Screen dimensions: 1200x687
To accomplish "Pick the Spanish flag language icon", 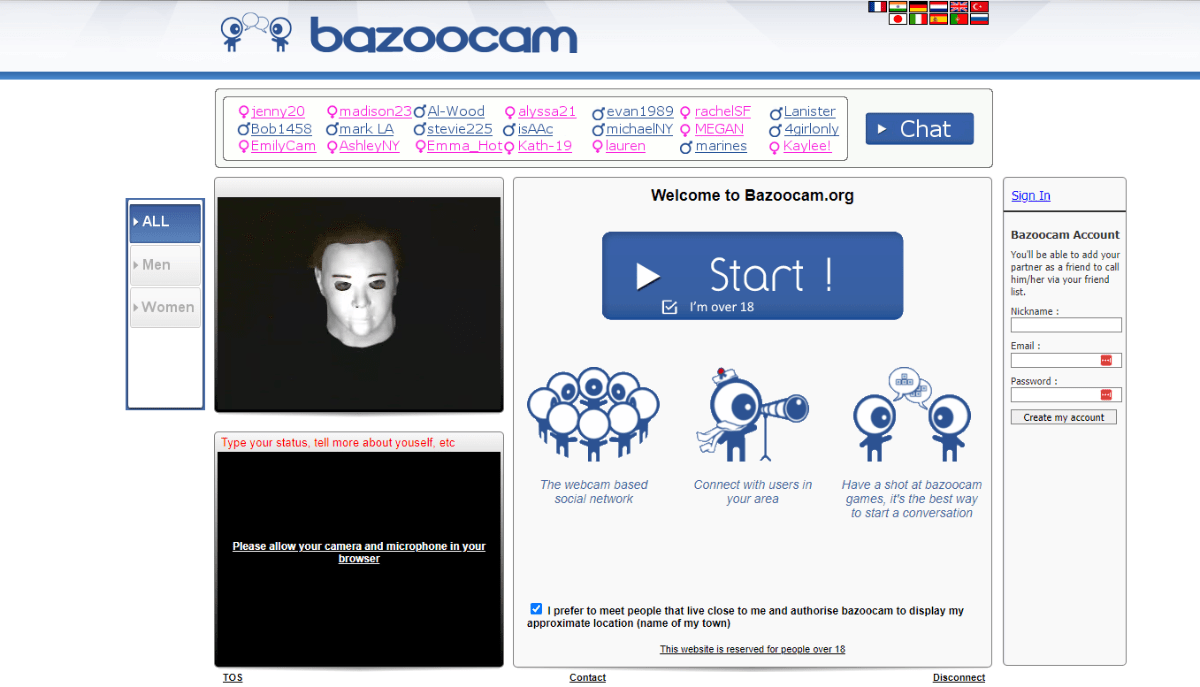I will click(938, 19).
